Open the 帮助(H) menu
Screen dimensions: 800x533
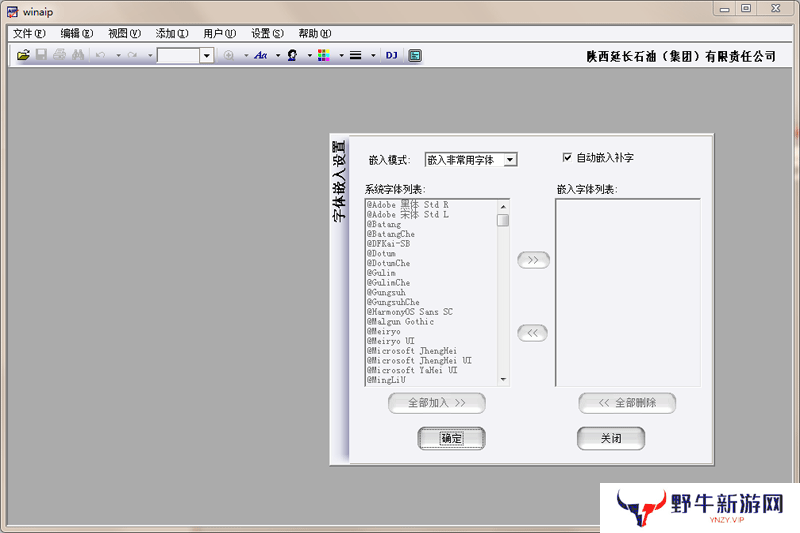pyautogui.click(x=315, y=34)
